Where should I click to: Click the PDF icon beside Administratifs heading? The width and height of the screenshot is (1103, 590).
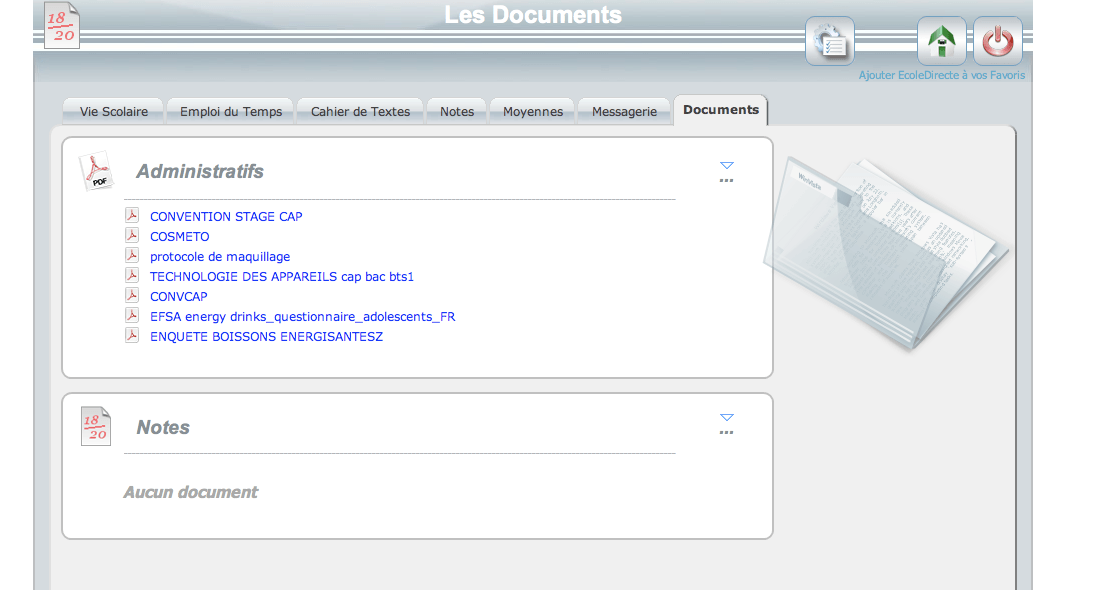pyautogui.click(x=96, y=171)
